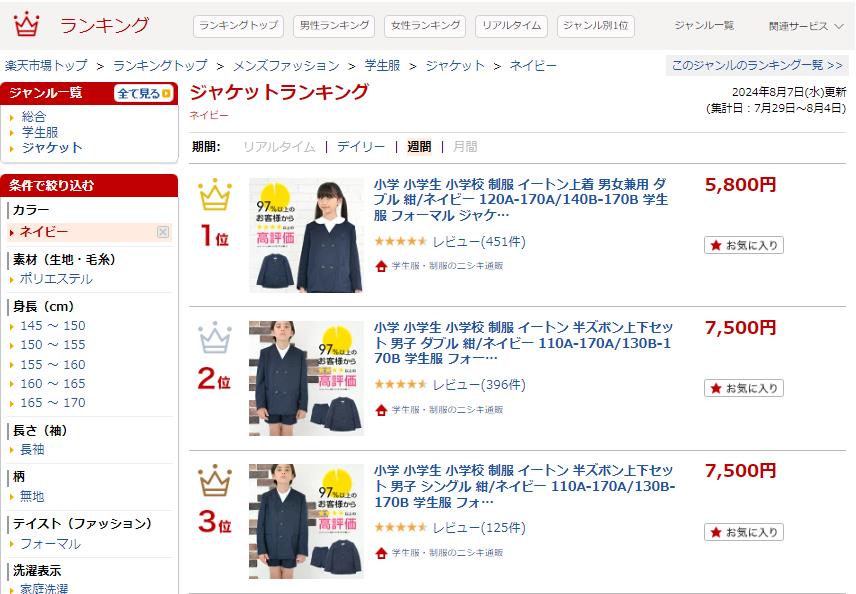Add the 5,800円 item to お気に入り

pyautogui.click(x=744, y=245)
